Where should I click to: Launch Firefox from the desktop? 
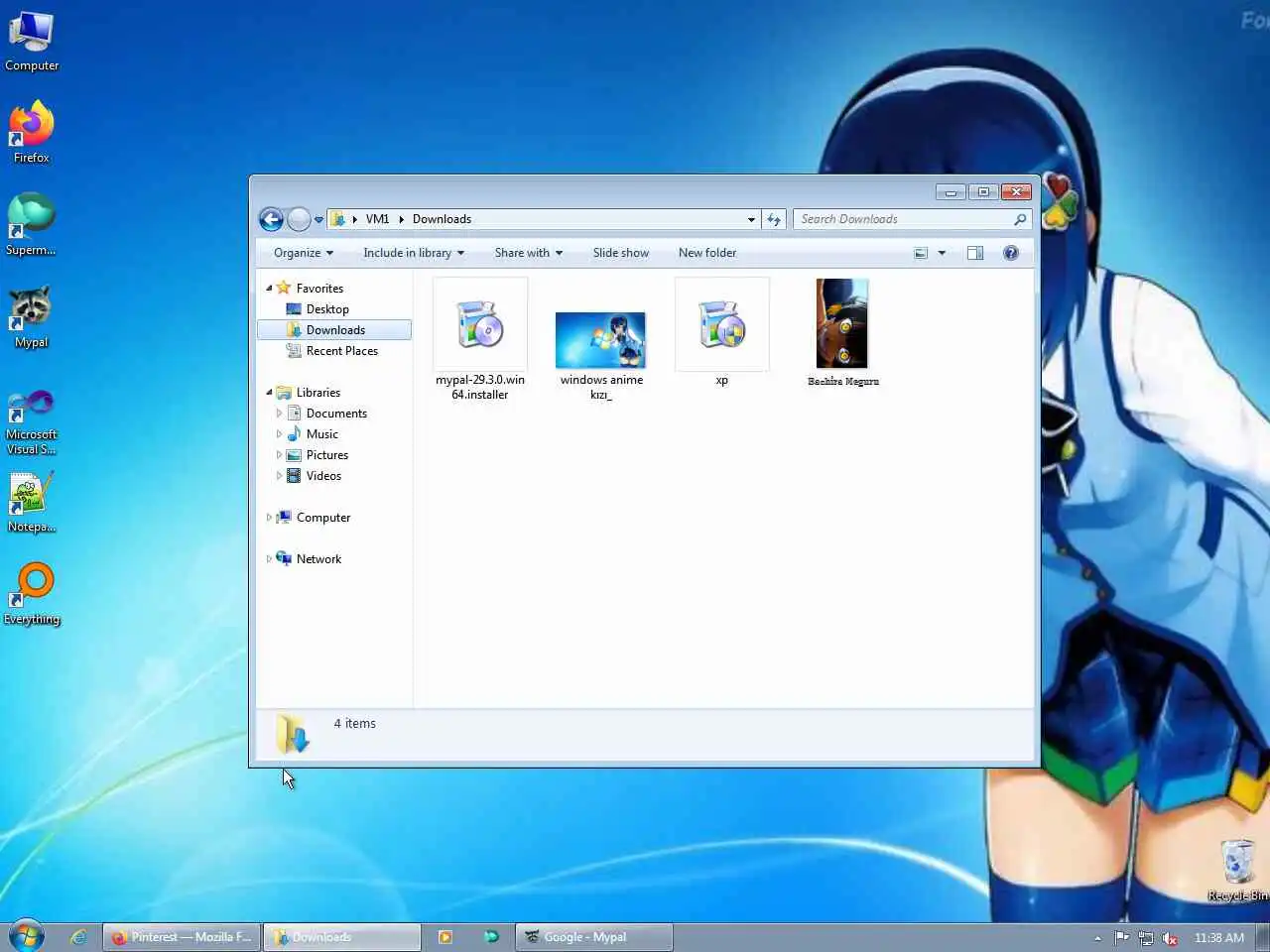(32, 132)
